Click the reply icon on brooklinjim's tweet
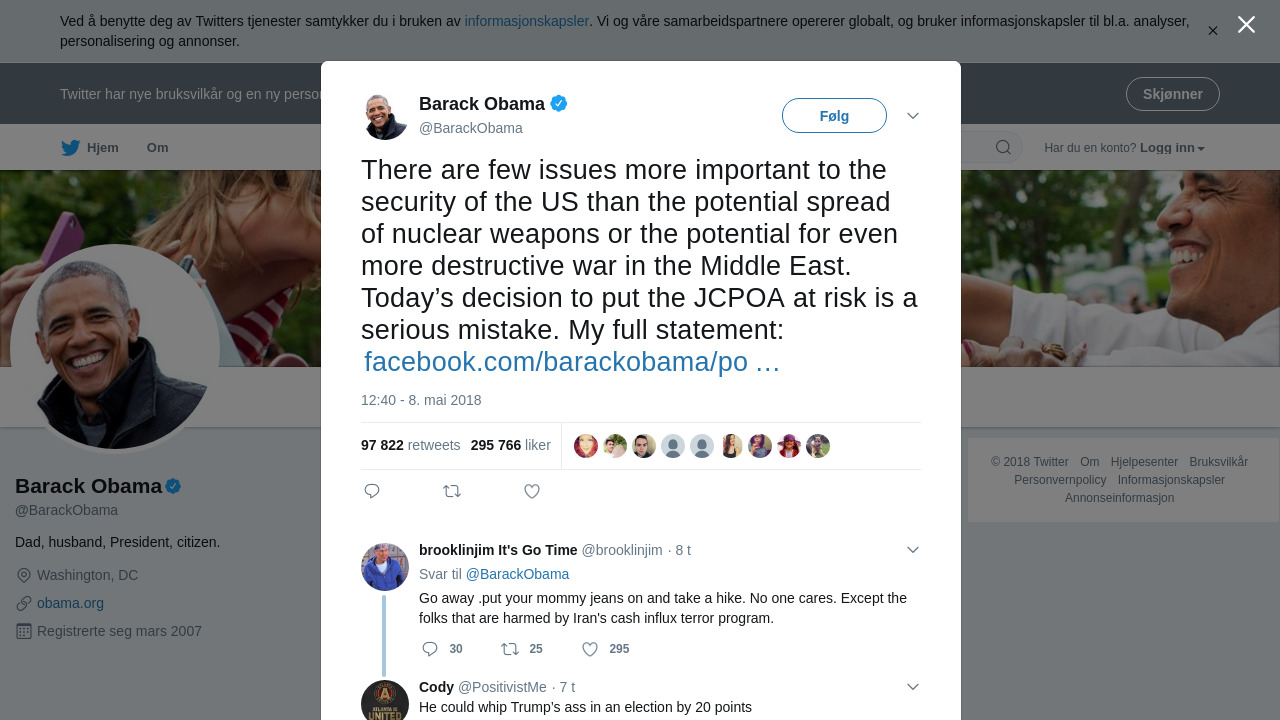Screen dimensions: 1280x720 [x=430, y=649]
